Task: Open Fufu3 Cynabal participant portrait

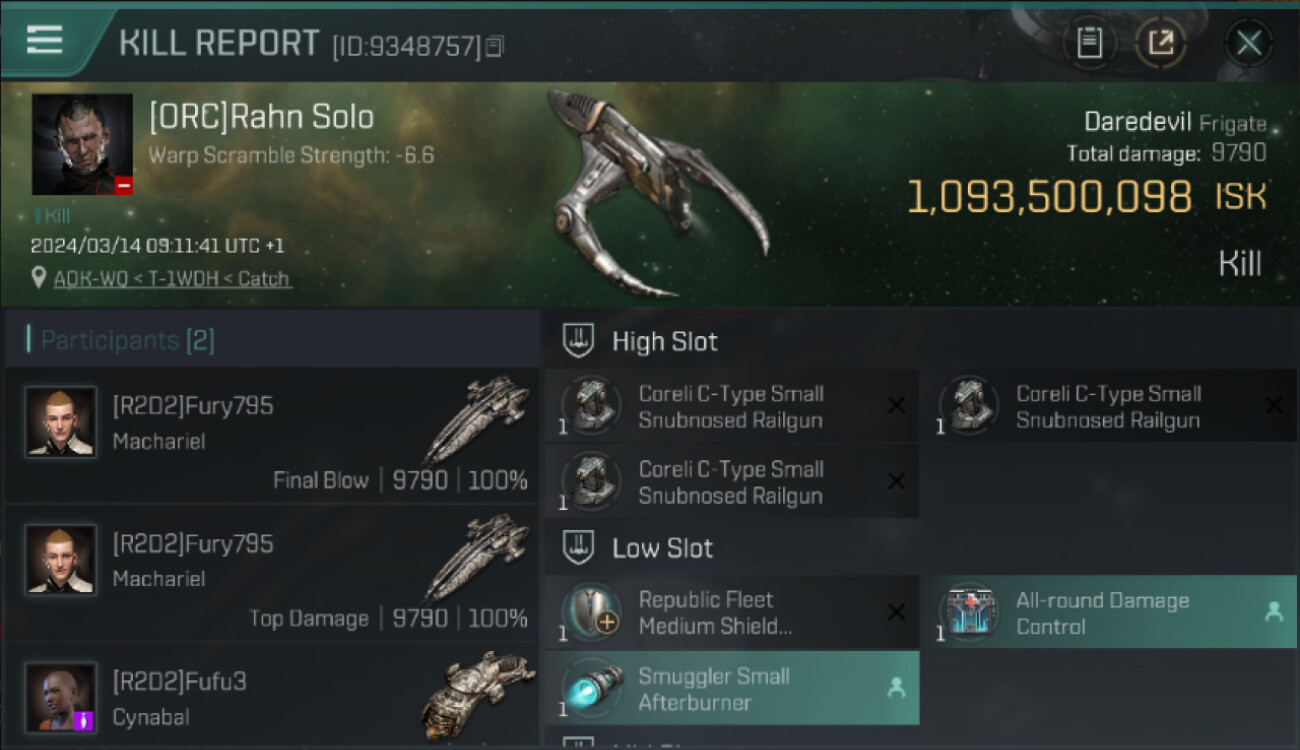Action: coord(61,697)
